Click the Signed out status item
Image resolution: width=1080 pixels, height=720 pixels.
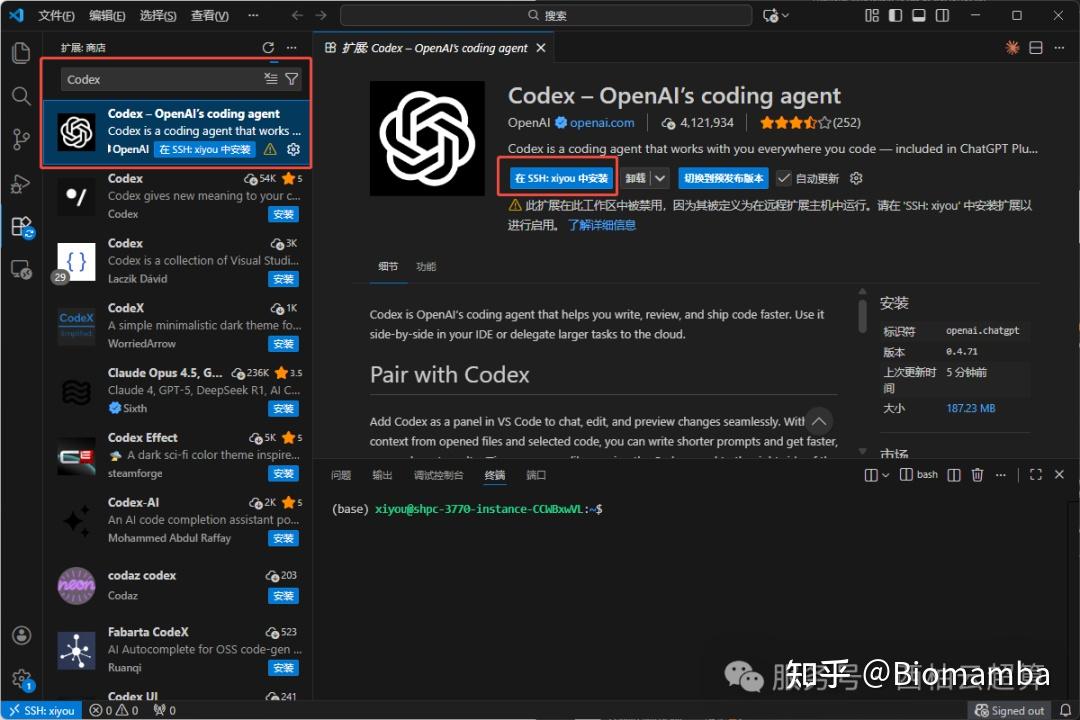click(1009, 710)
